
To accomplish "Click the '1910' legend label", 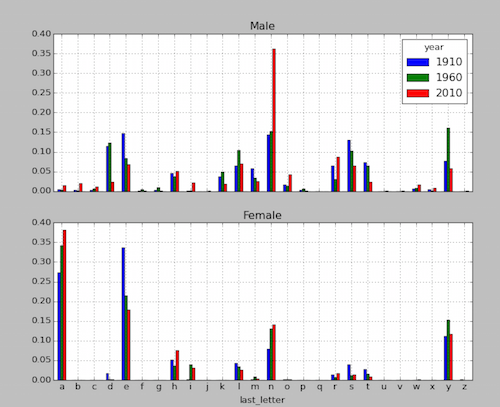I will (449, 62).
